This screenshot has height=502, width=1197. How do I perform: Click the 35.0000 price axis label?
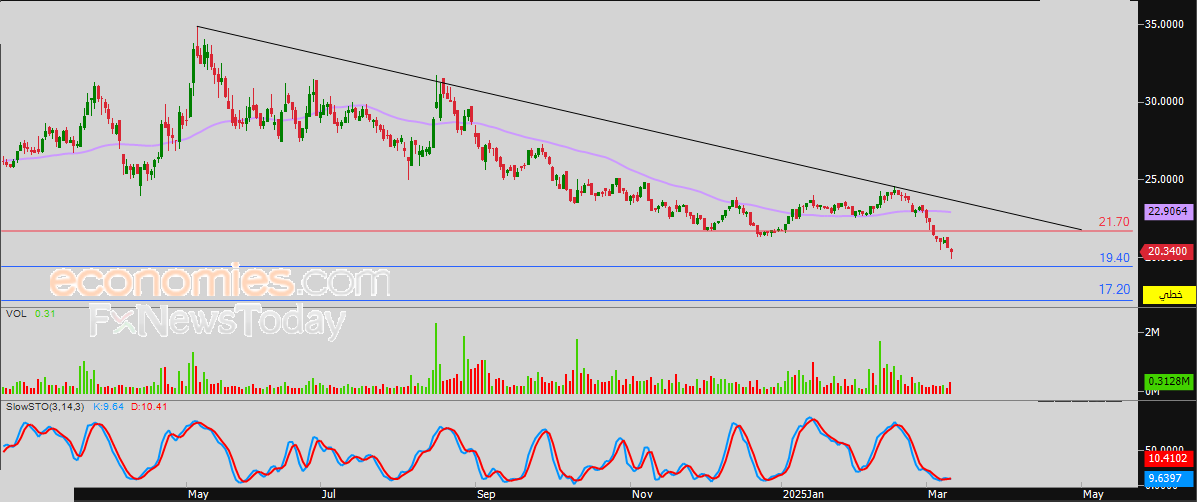[1165, 23]
